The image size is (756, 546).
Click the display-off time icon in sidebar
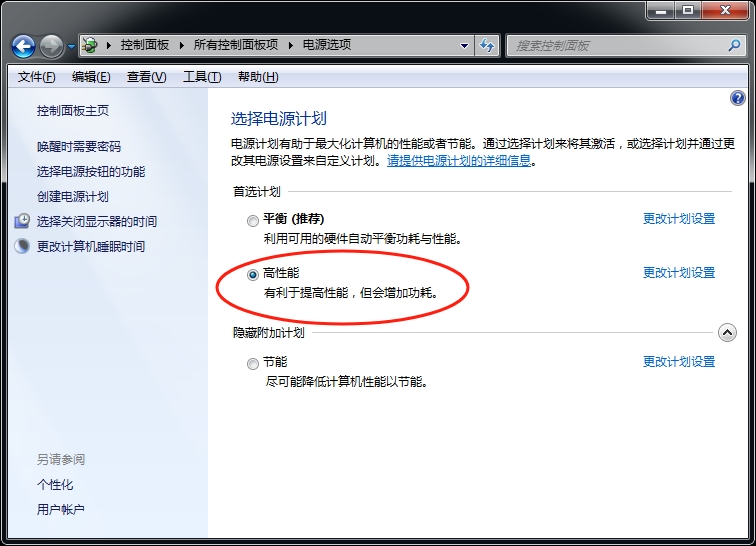(x=22, y=221)
